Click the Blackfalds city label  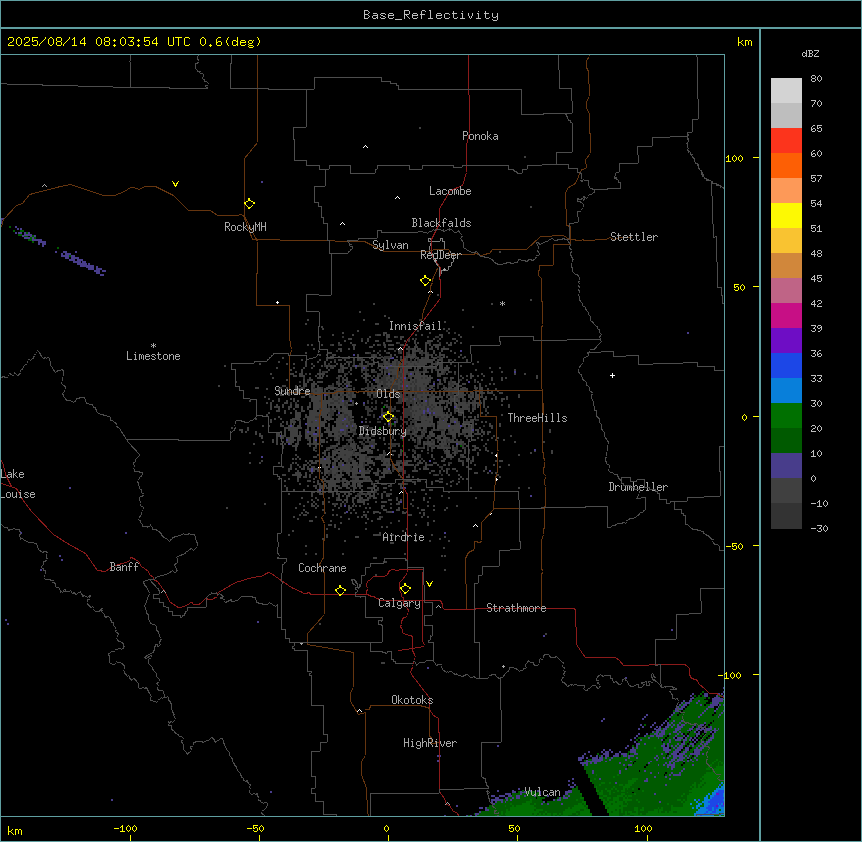click(x=441, y=223)
